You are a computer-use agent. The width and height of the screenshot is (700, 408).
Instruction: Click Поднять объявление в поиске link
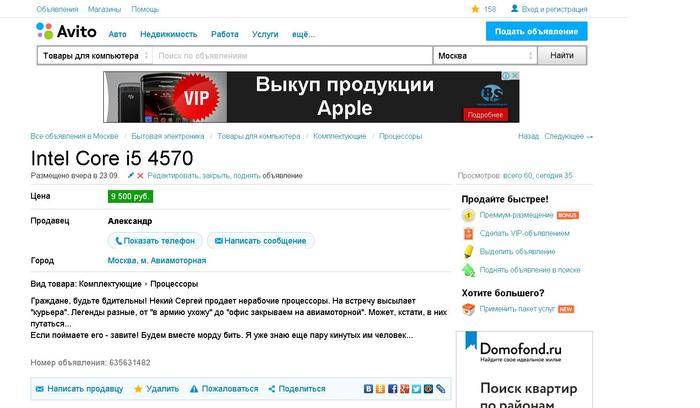530,270
